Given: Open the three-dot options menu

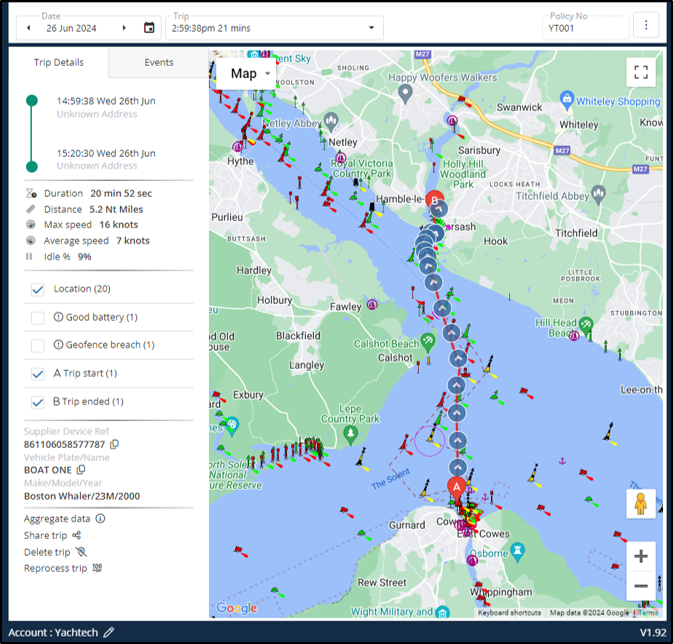Looking at the screenshot, I should point(646,25).
